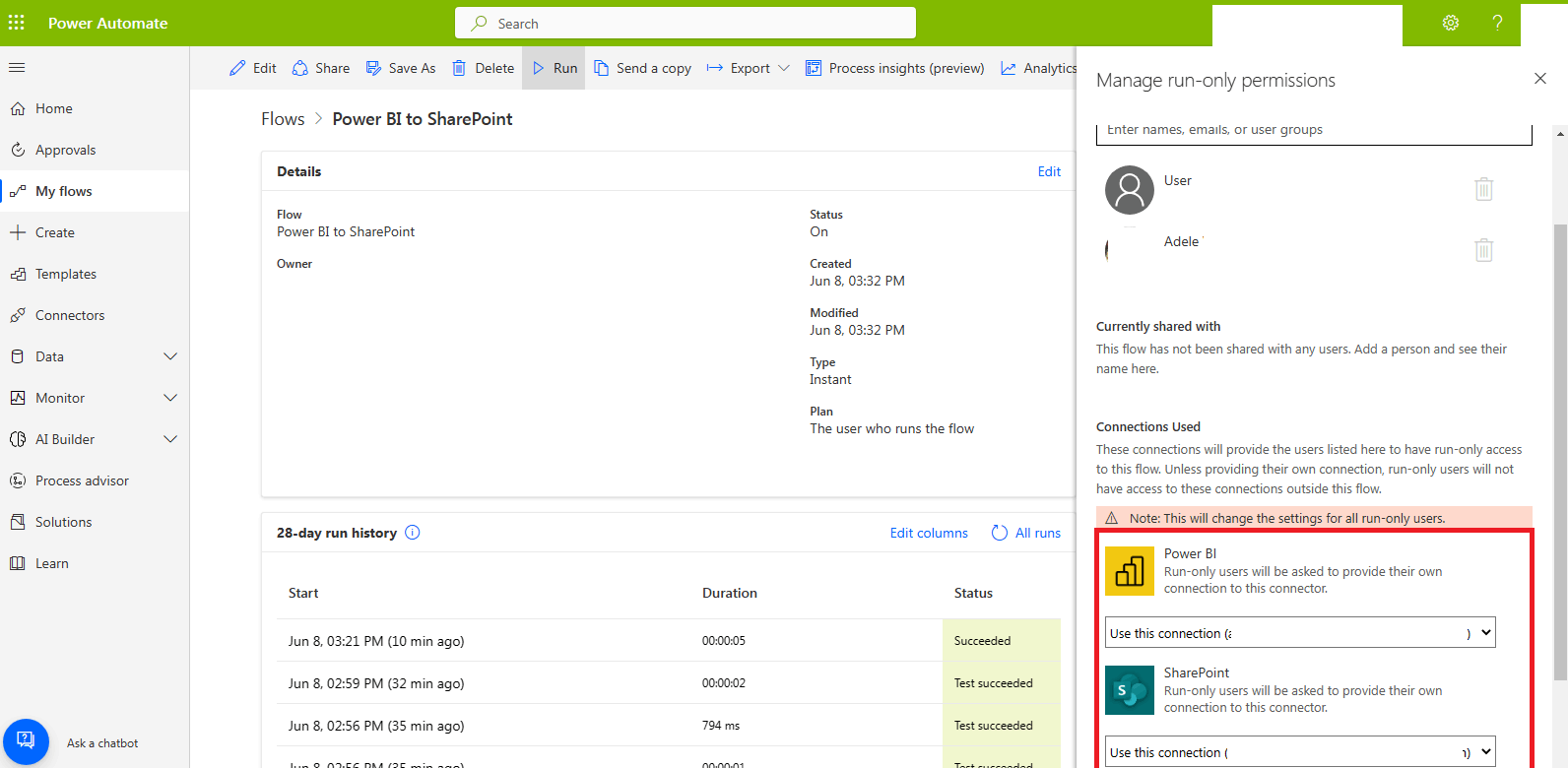Expand the Monitor section chevron
This screenshot has height=768, width=1568.
170,398
